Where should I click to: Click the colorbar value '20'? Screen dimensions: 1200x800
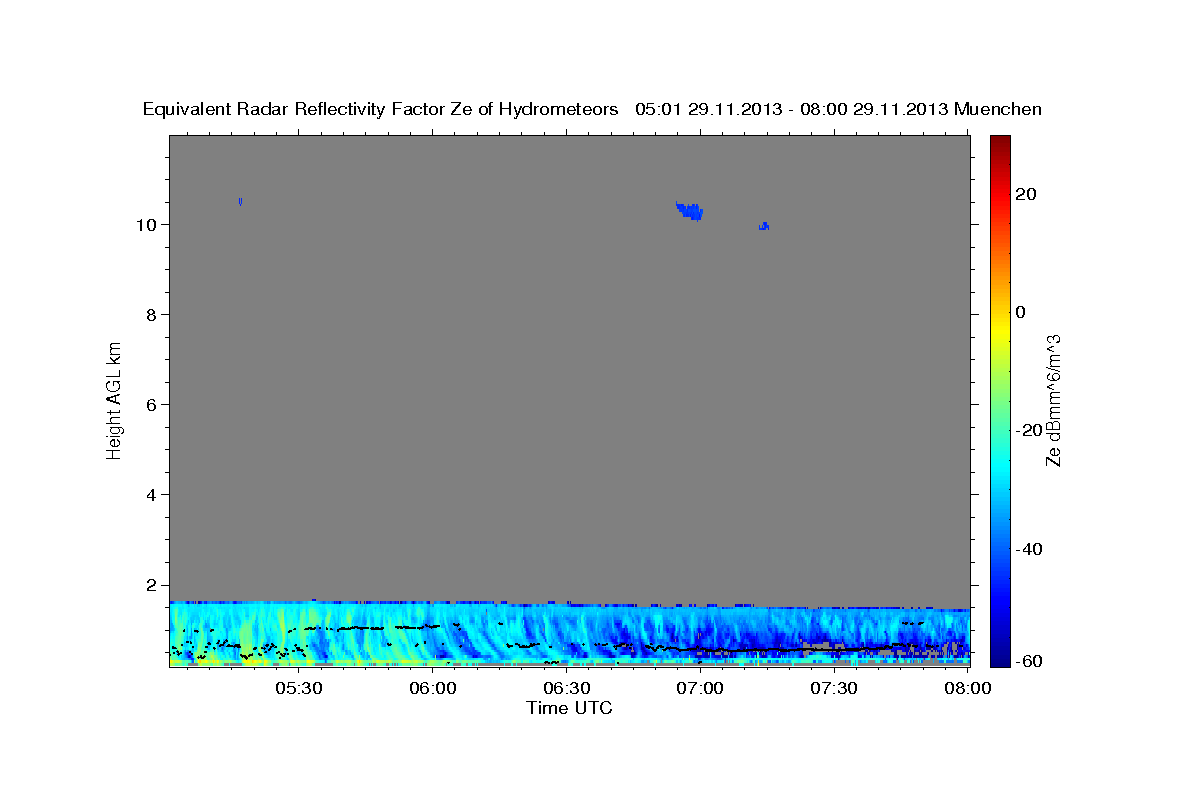point(1025,194)
